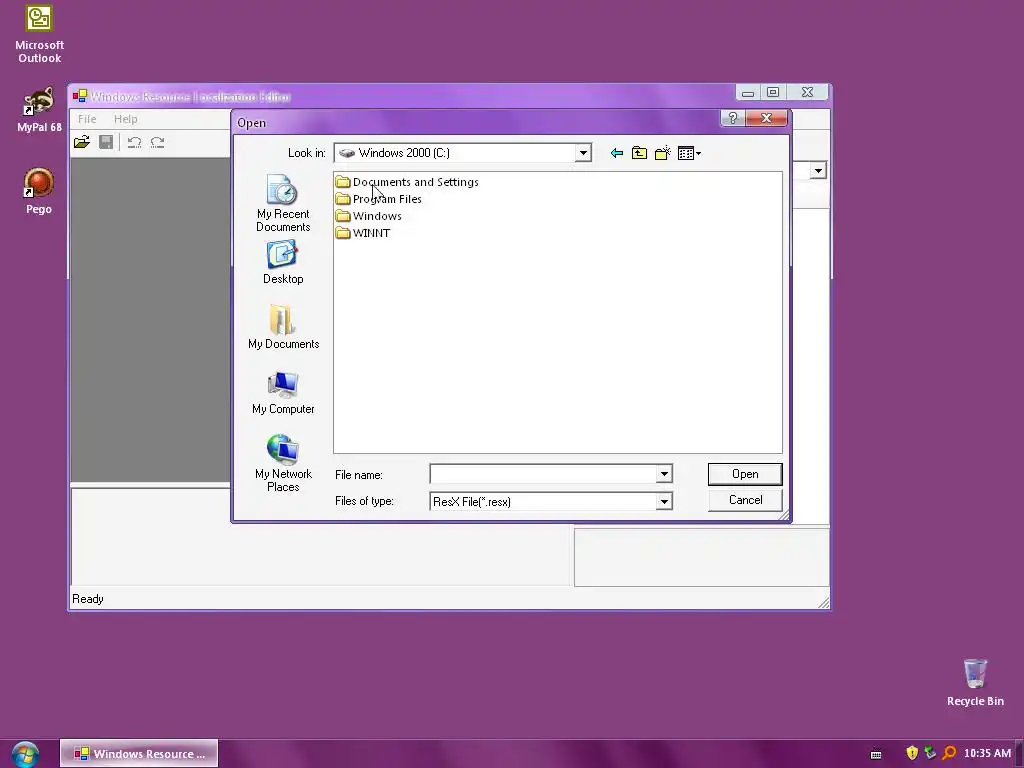This screenshot has height=768, width=1024.
Task: Click the keyboard tray icon
Action: click(876, 754)
